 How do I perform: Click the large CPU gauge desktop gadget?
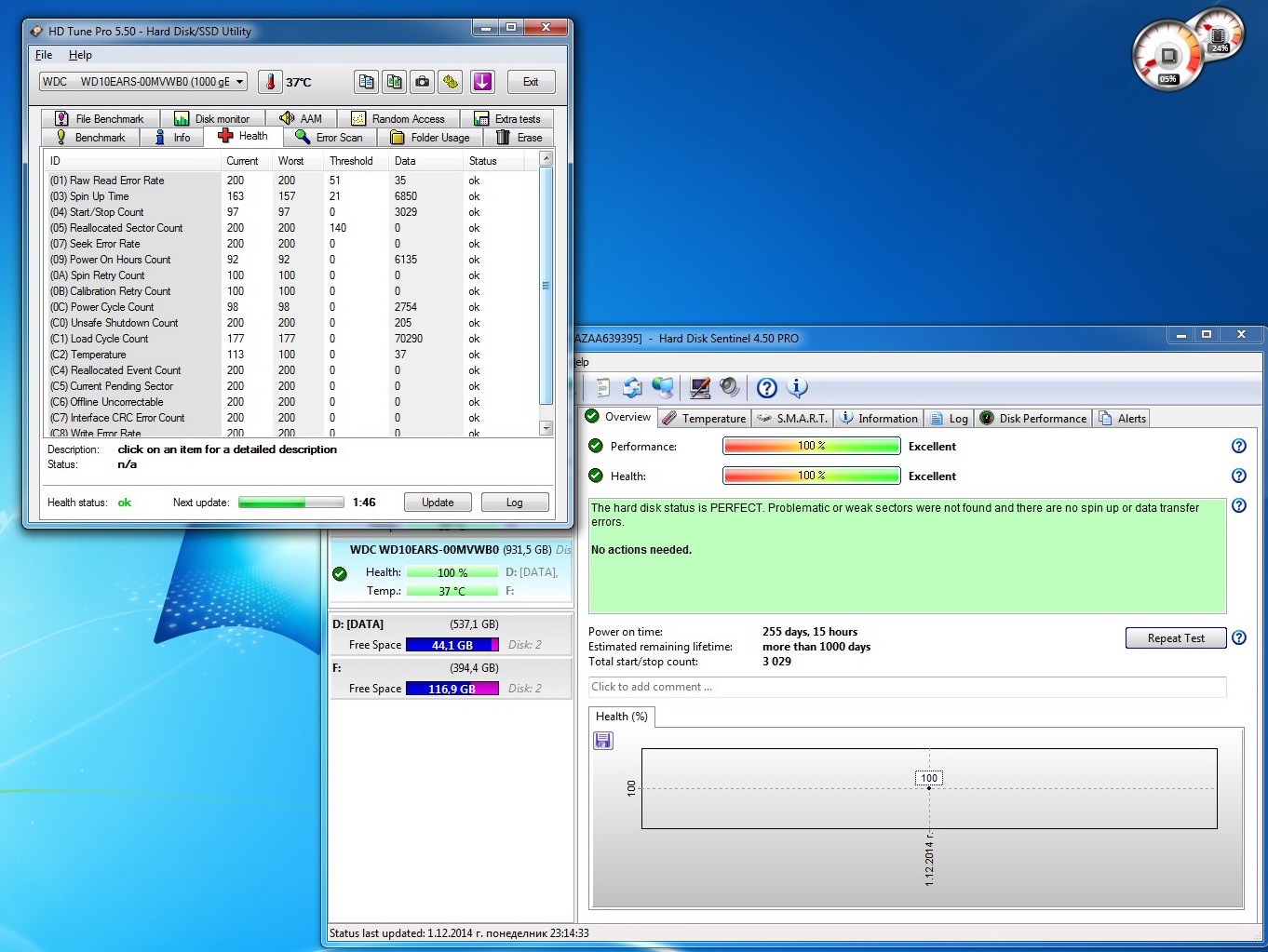coord(1167,56)
